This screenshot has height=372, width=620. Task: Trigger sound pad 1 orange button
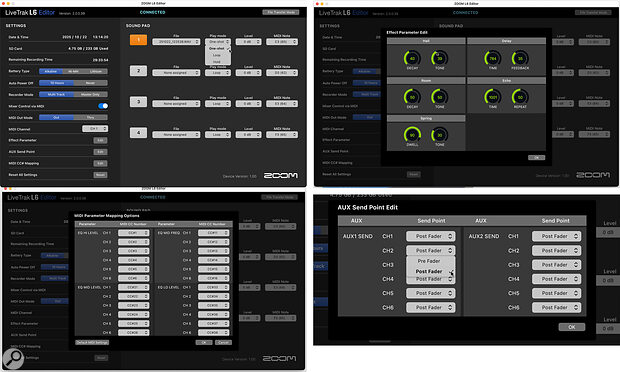click(138, 40)
